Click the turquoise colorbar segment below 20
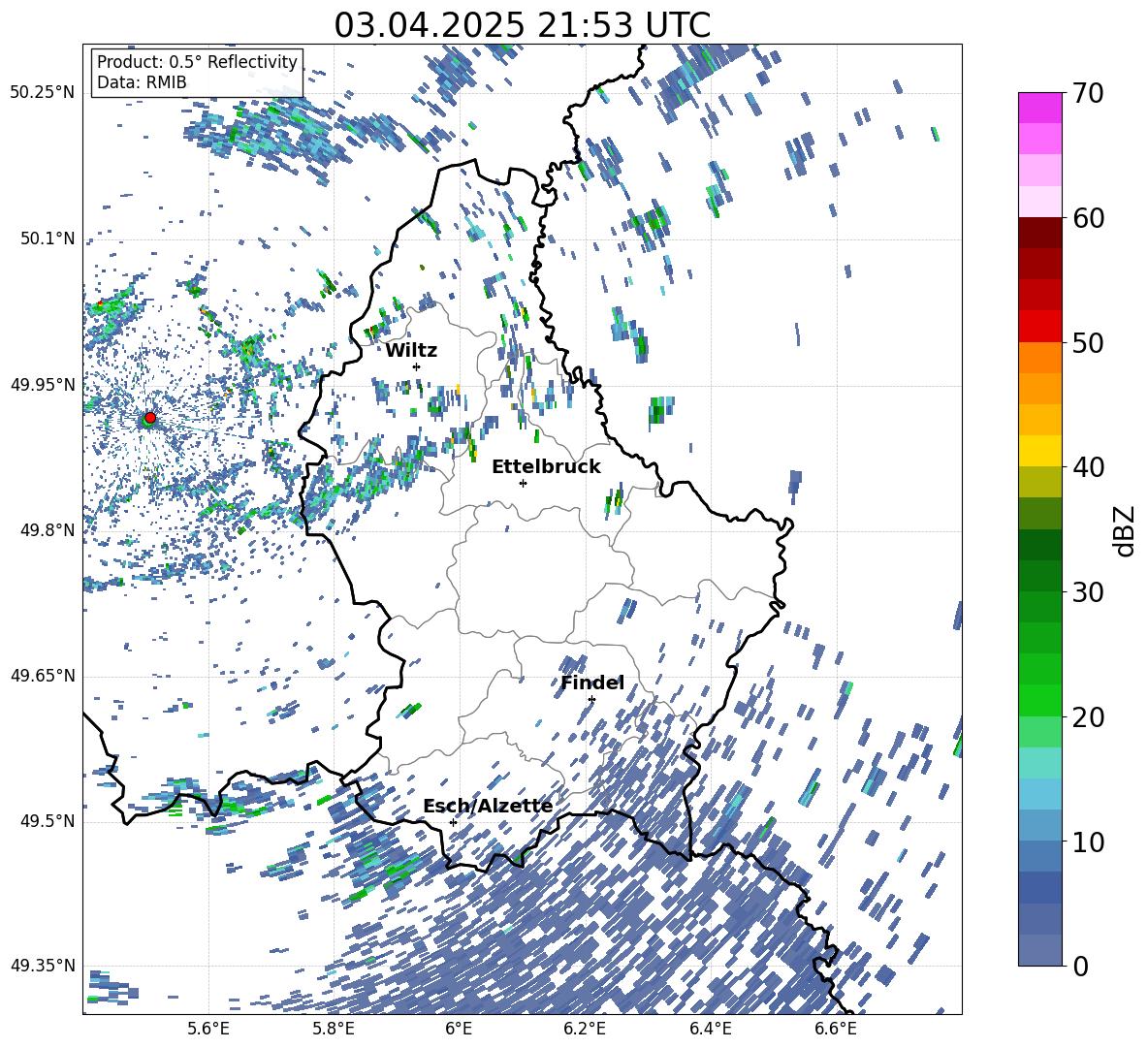The image size is (1148, 1048). pyautogui.click(x=1039, y=763)
